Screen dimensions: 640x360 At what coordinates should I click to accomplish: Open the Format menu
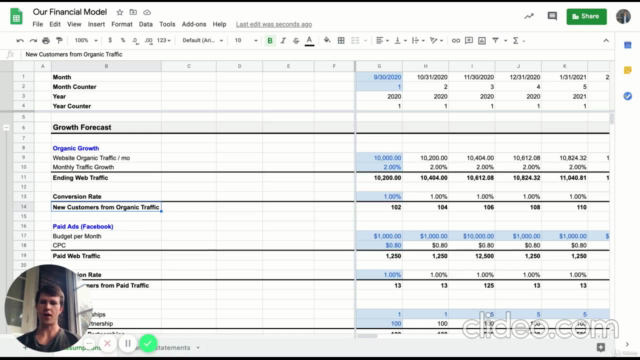click(122, 24)
